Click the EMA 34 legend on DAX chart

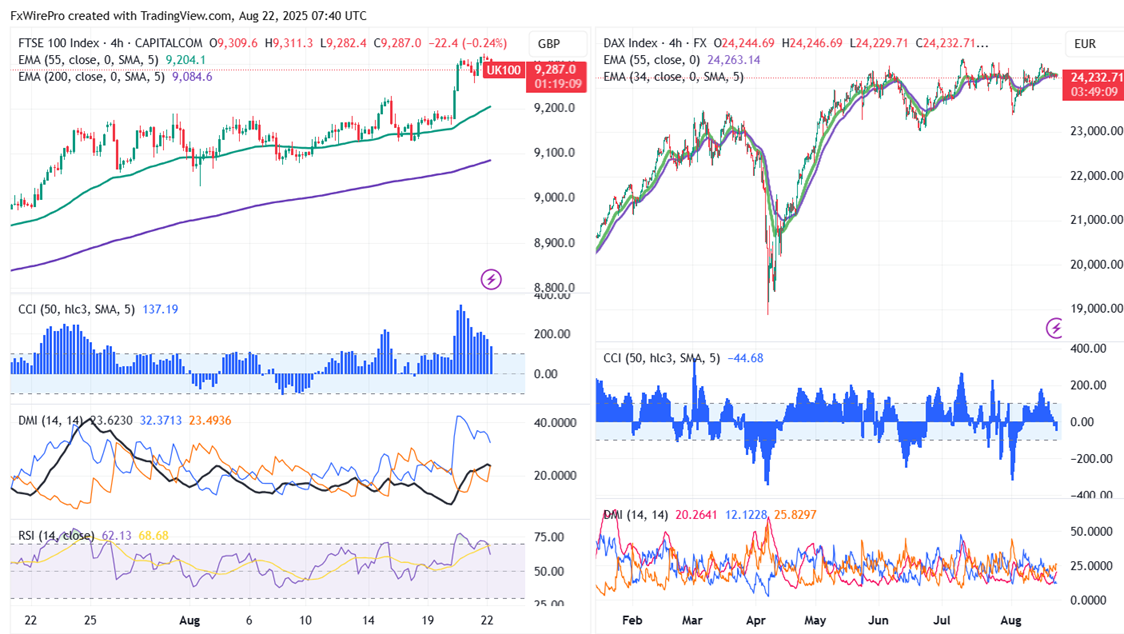pyautogui.click(x=673, y=76)
